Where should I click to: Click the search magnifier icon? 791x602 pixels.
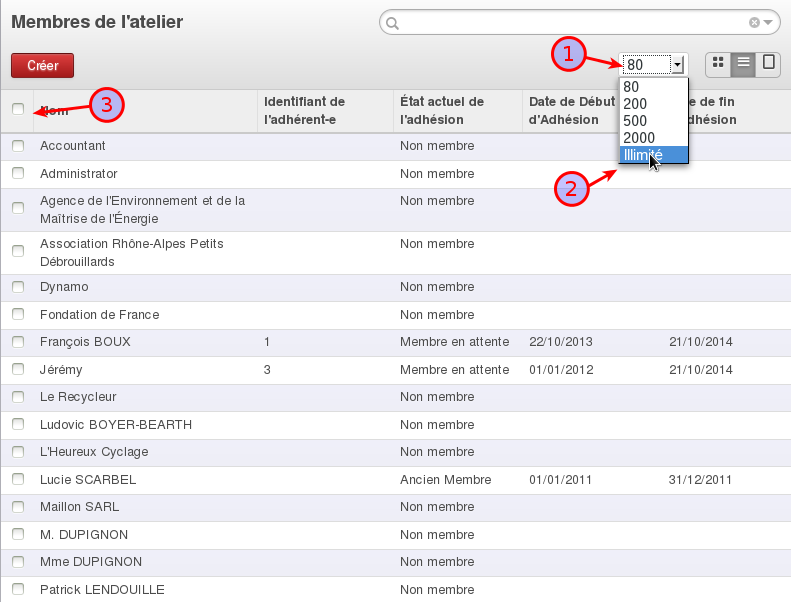(x=392, y=23)
